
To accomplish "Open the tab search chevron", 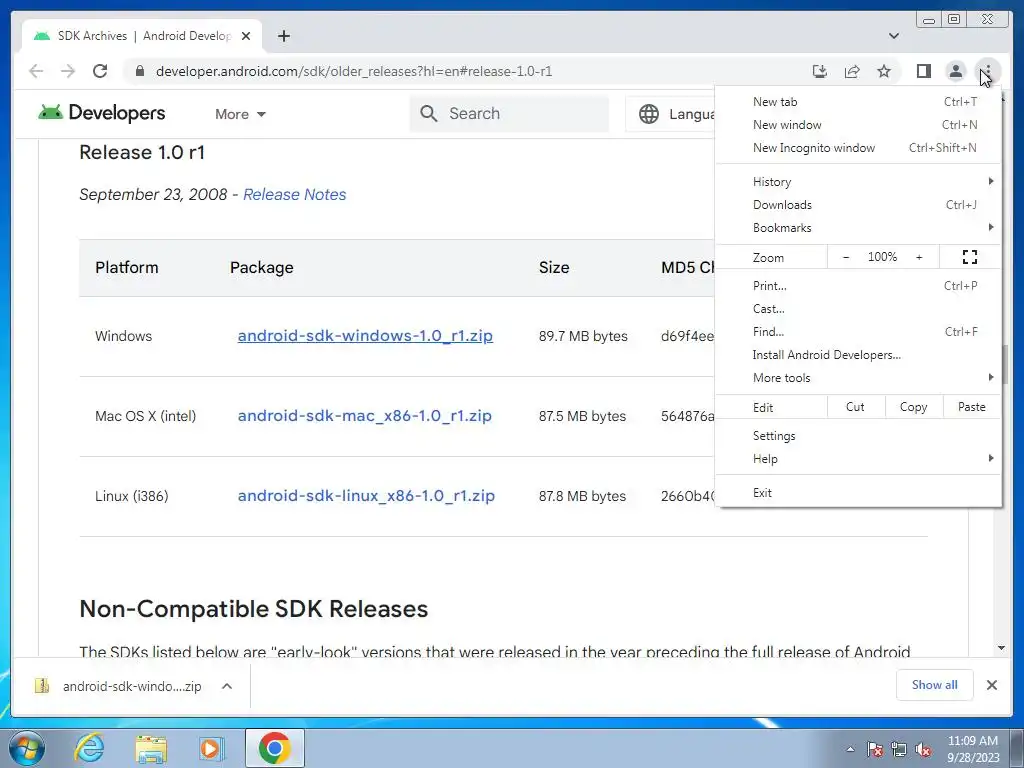I will coord(894,36).
